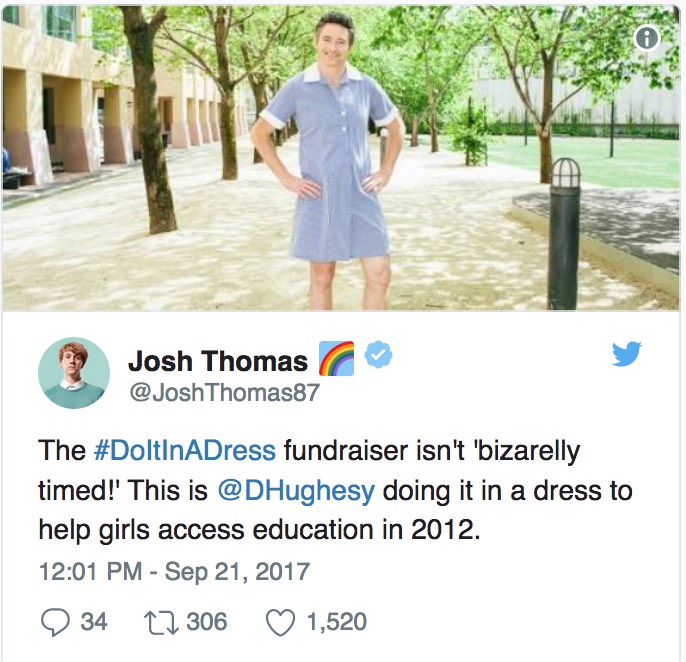This screenshot has width=686, height=662.
Task: Click the 34 replies count
Action: (94, 622)
